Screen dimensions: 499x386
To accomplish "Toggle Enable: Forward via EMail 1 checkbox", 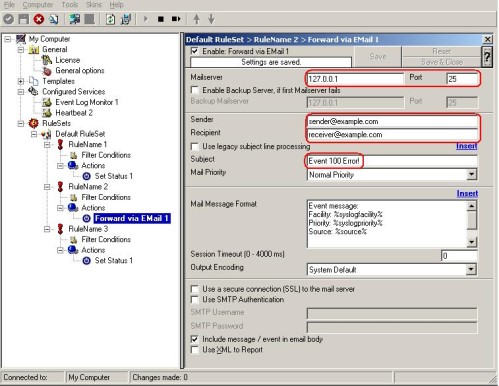I will tap(194, 51).
